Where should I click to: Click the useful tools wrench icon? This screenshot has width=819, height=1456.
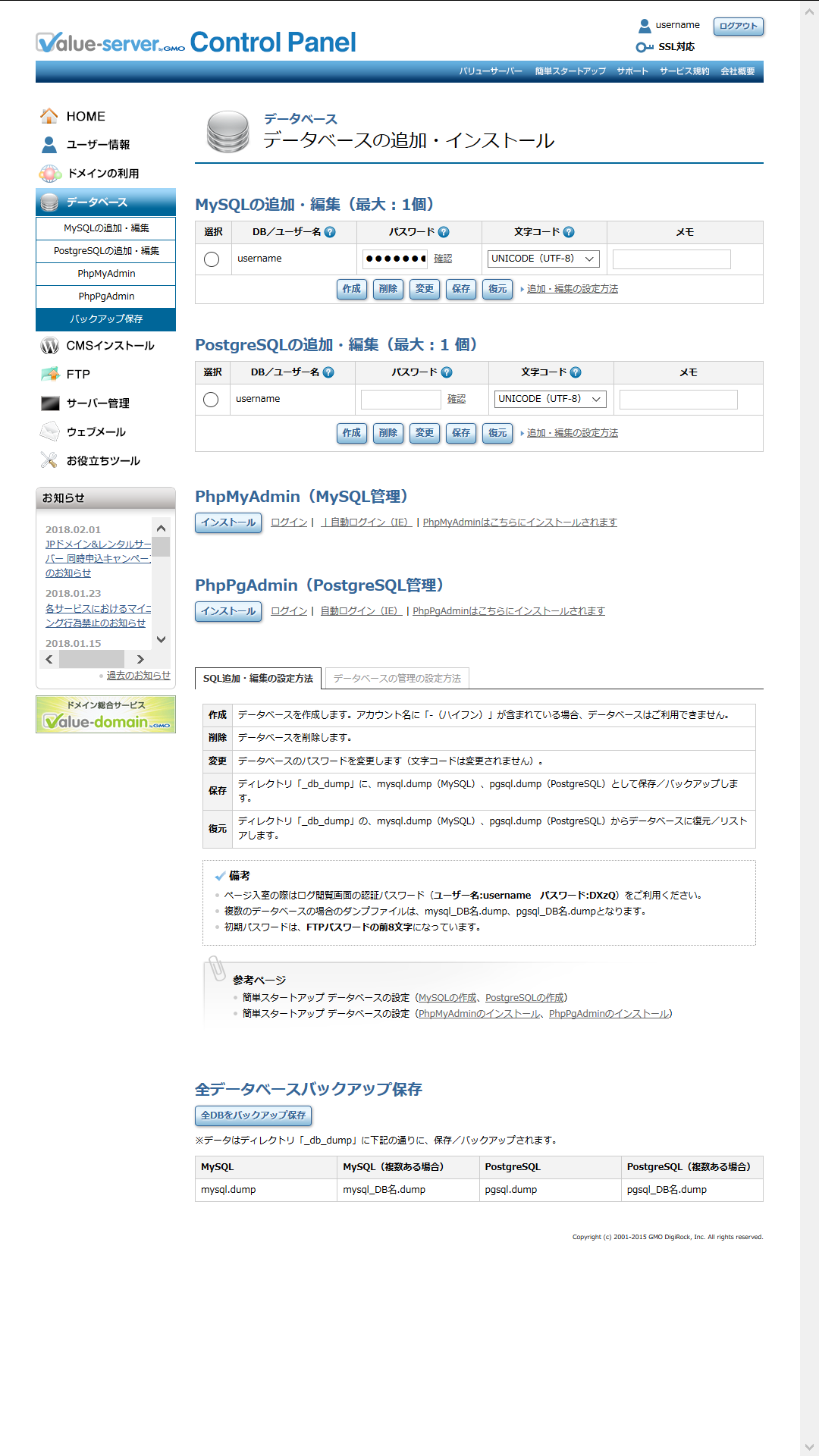[x=49, y=460]
